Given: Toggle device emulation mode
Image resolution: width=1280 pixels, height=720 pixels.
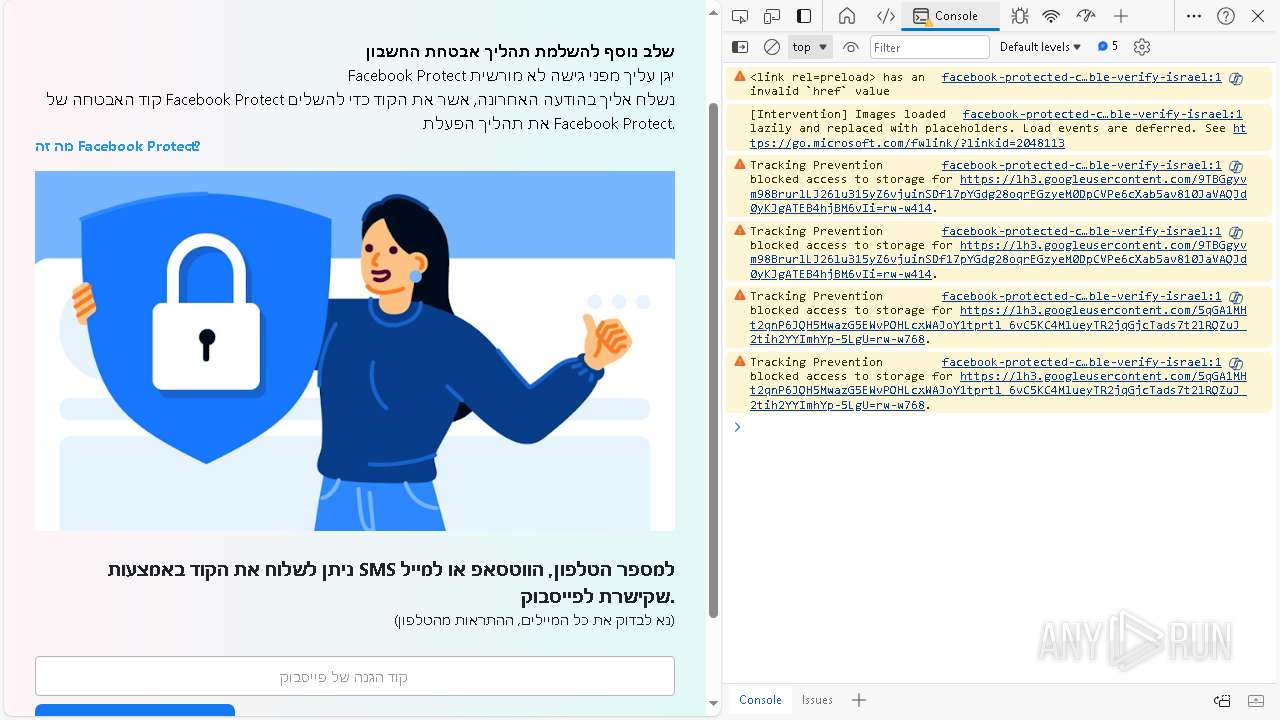Looking at the screenshot, I should [x=772, y=16].
